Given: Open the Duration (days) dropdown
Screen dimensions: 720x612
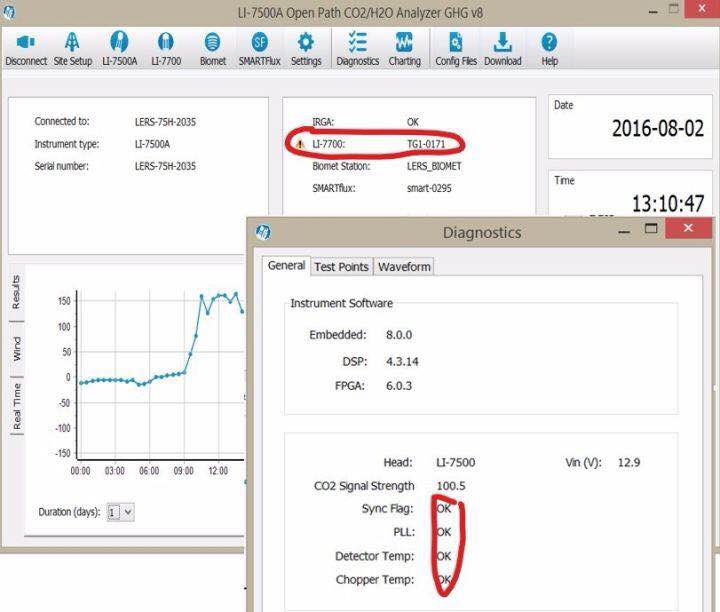Looking at the screenshot, I should point(120,512).
